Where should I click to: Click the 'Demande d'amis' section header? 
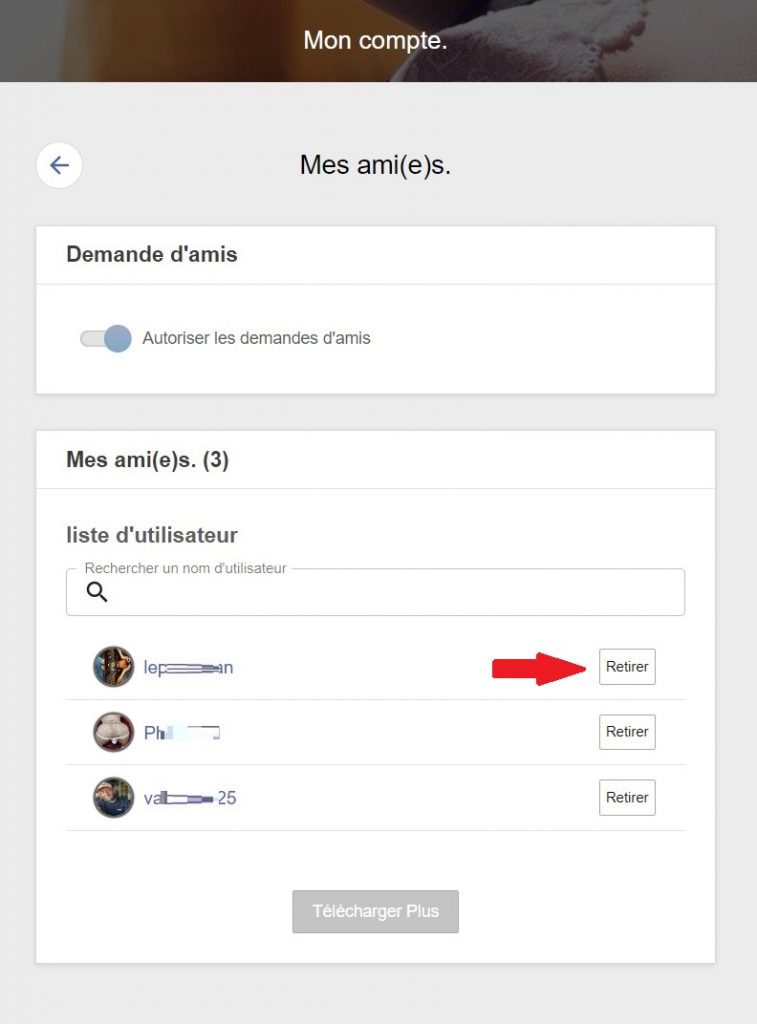(x=152, y=254)
